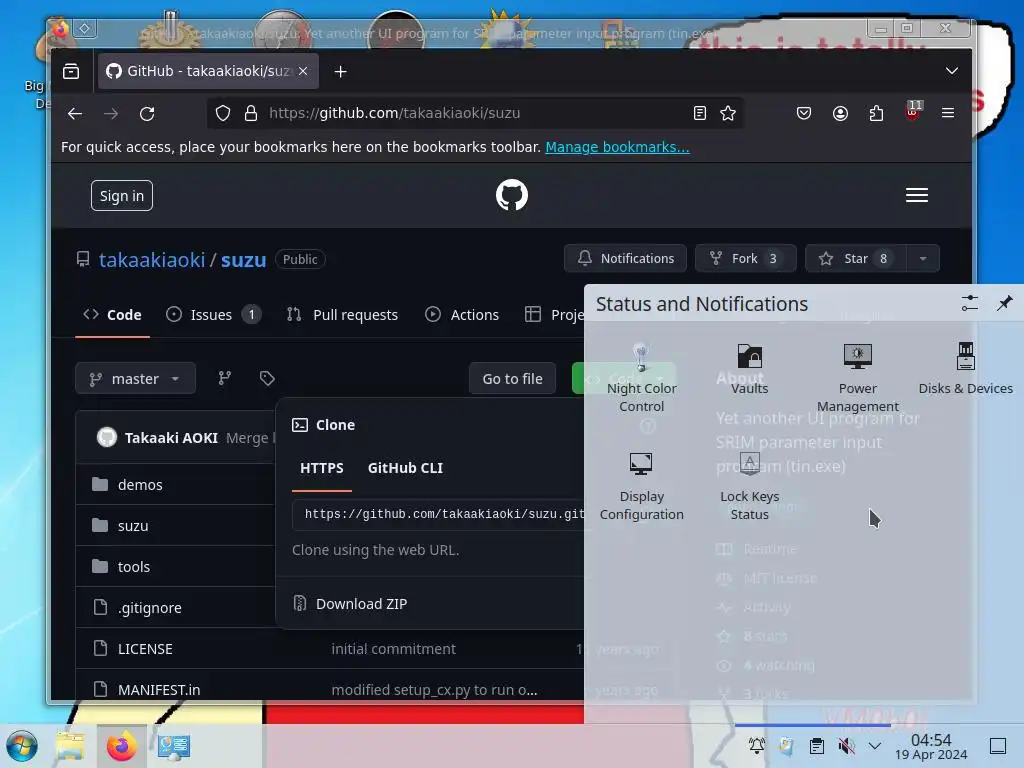Pin the Status and Notifications popup open
The width and height of the screenshot is (1024, 768).
pos(1004,303)
